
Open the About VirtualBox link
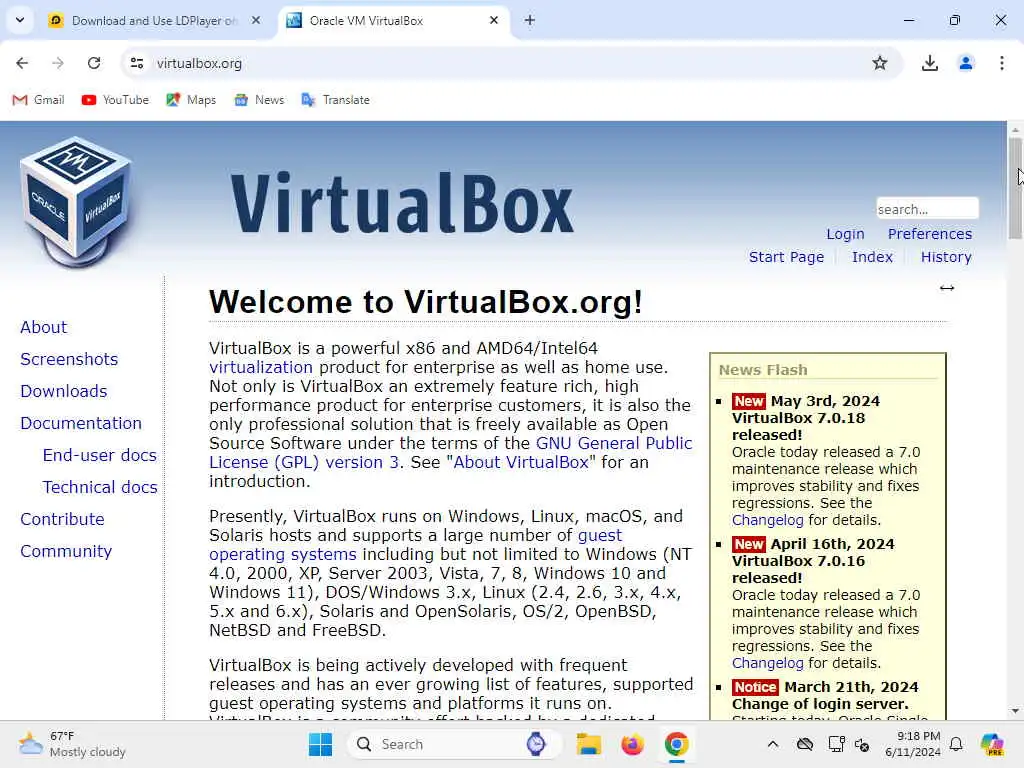point(520,462)
